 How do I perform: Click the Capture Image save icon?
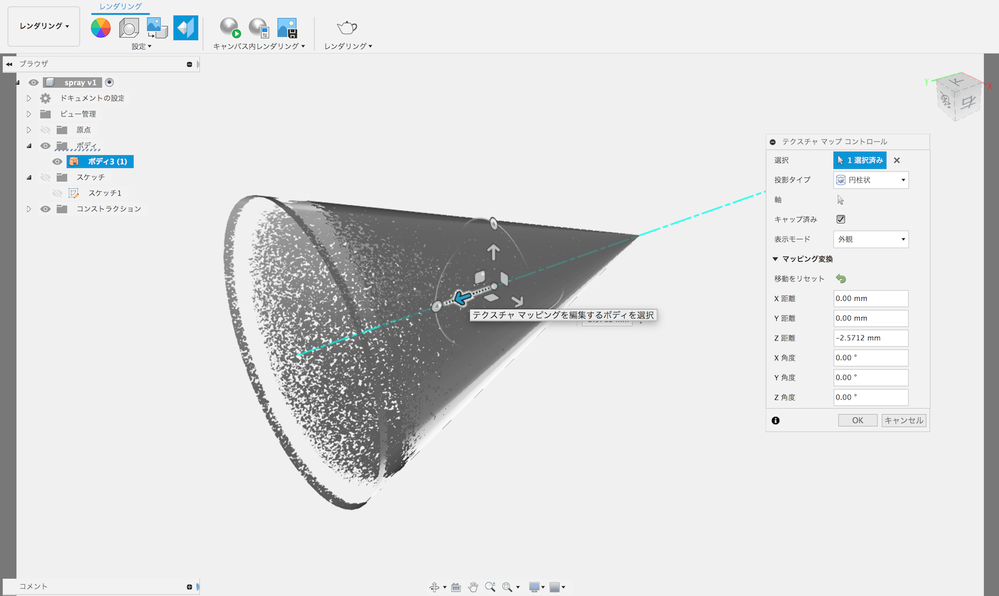pyautogui.click(x=287, y=27)
